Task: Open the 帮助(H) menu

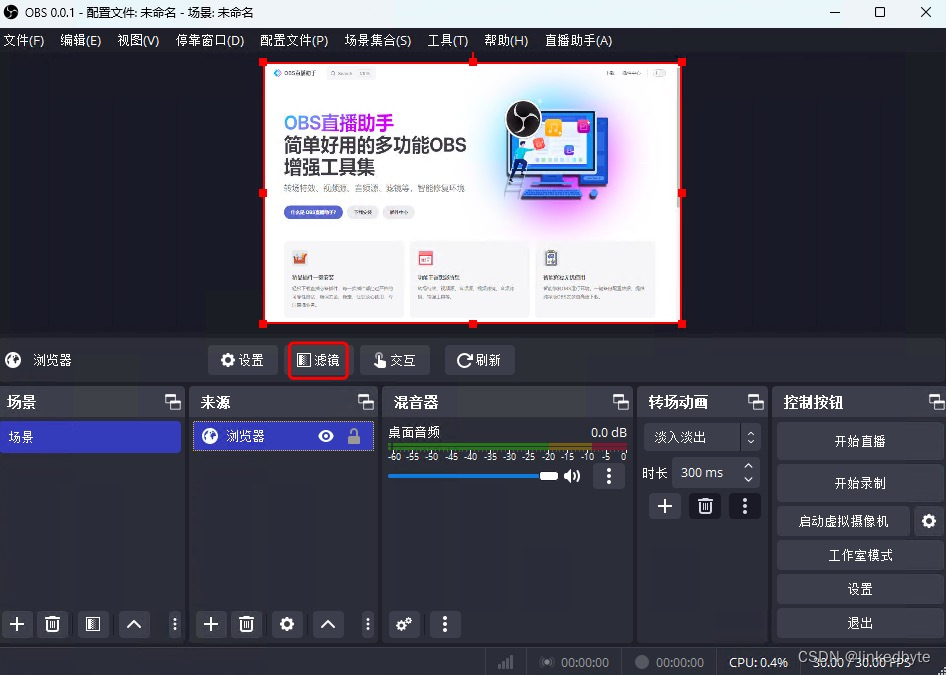Action: point(506,40)
